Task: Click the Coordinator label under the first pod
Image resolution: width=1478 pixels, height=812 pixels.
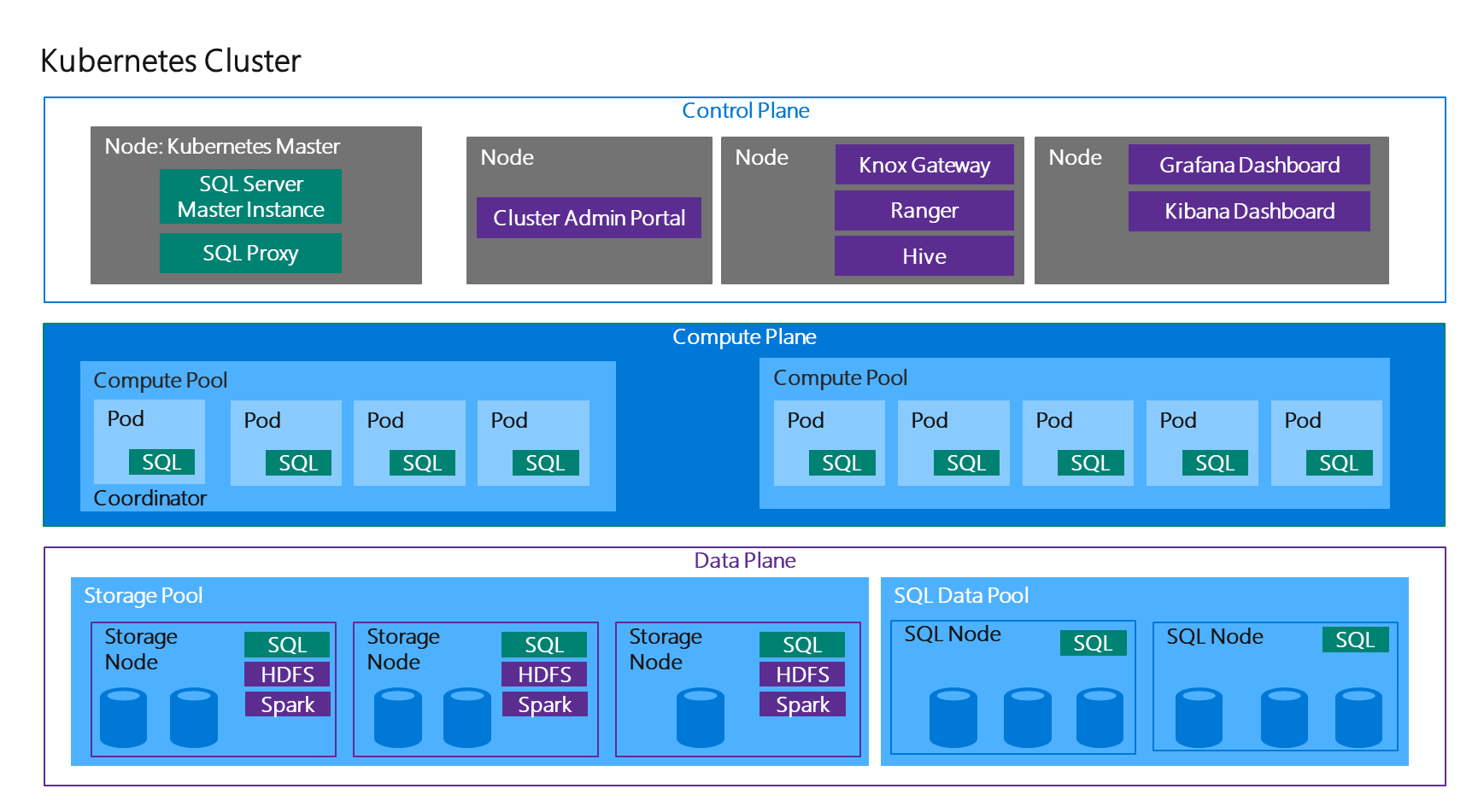Action: coord(150,499)
